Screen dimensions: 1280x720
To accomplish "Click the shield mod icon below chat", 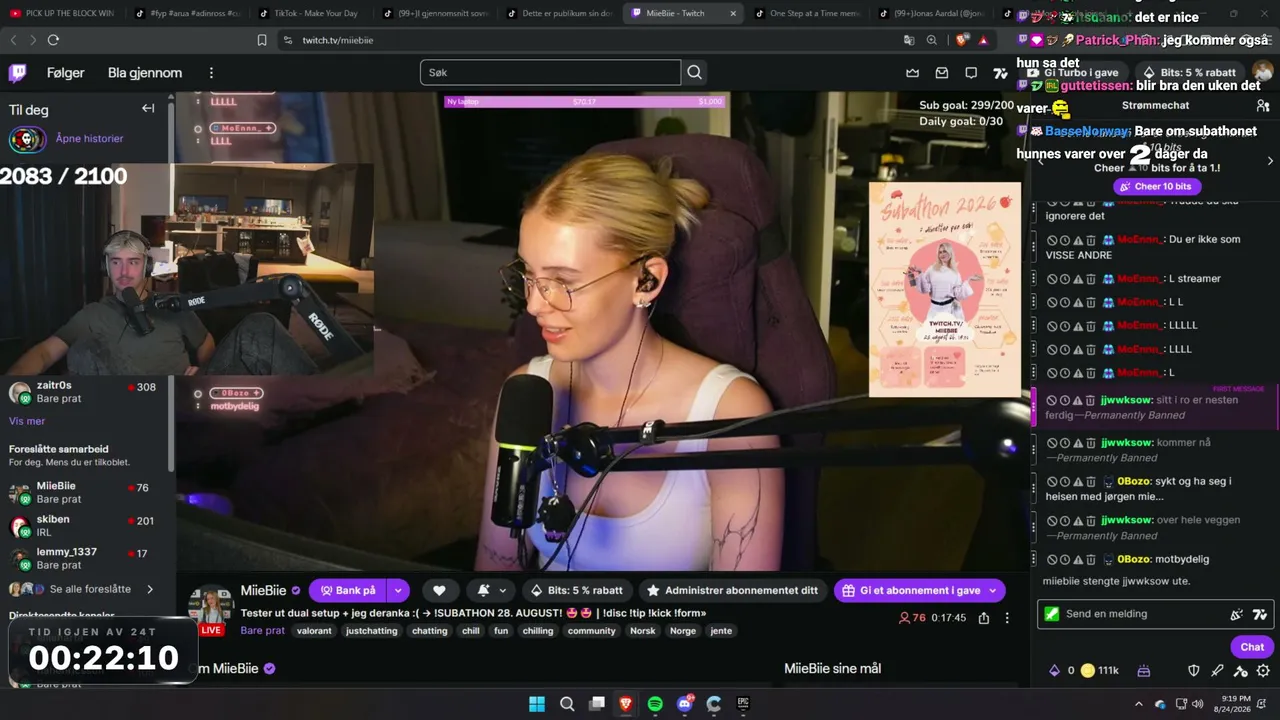I will 1193,671.
